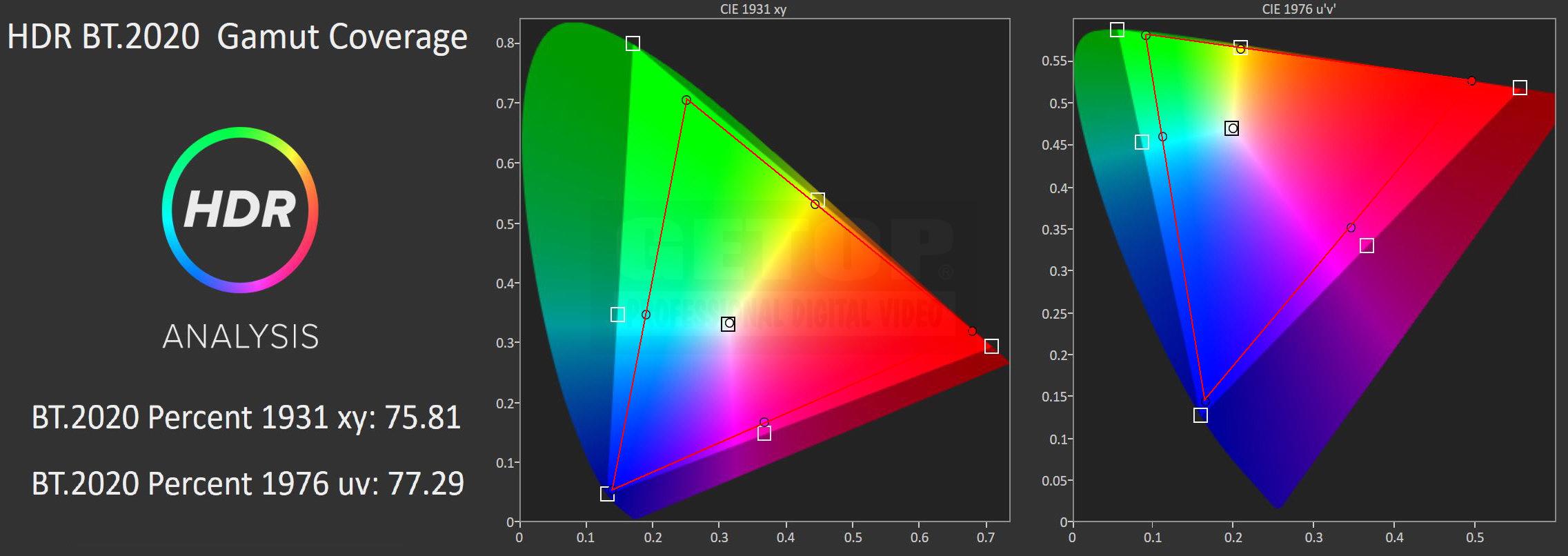Select blue target square in CIE 1976 chart
Image resolution: width=1568 pixels, height=556 pixels.
click(x=1200, y=415)
